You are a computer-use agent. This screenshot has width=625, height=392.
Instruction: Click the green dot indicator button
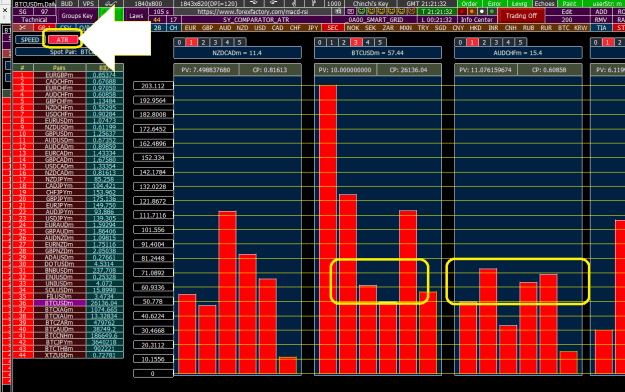(492, 12)
